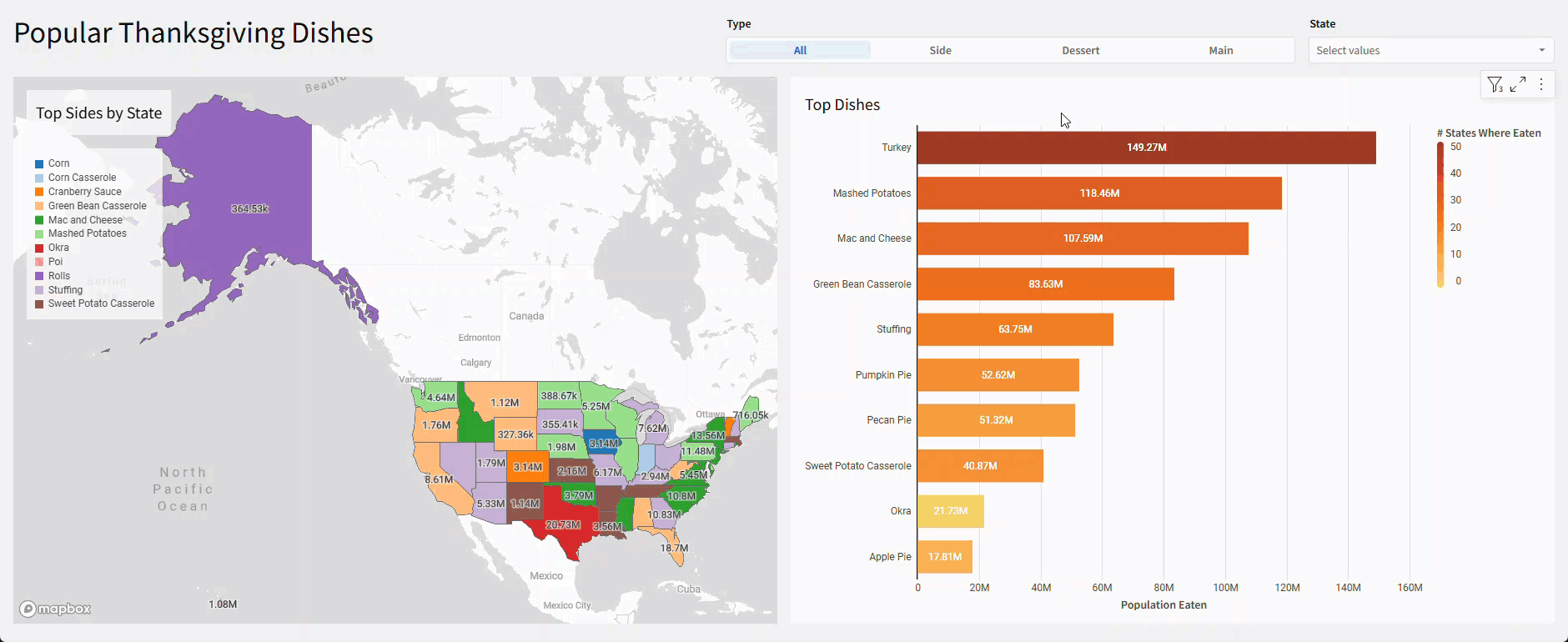Click the Rolls purple legend square

39,276
